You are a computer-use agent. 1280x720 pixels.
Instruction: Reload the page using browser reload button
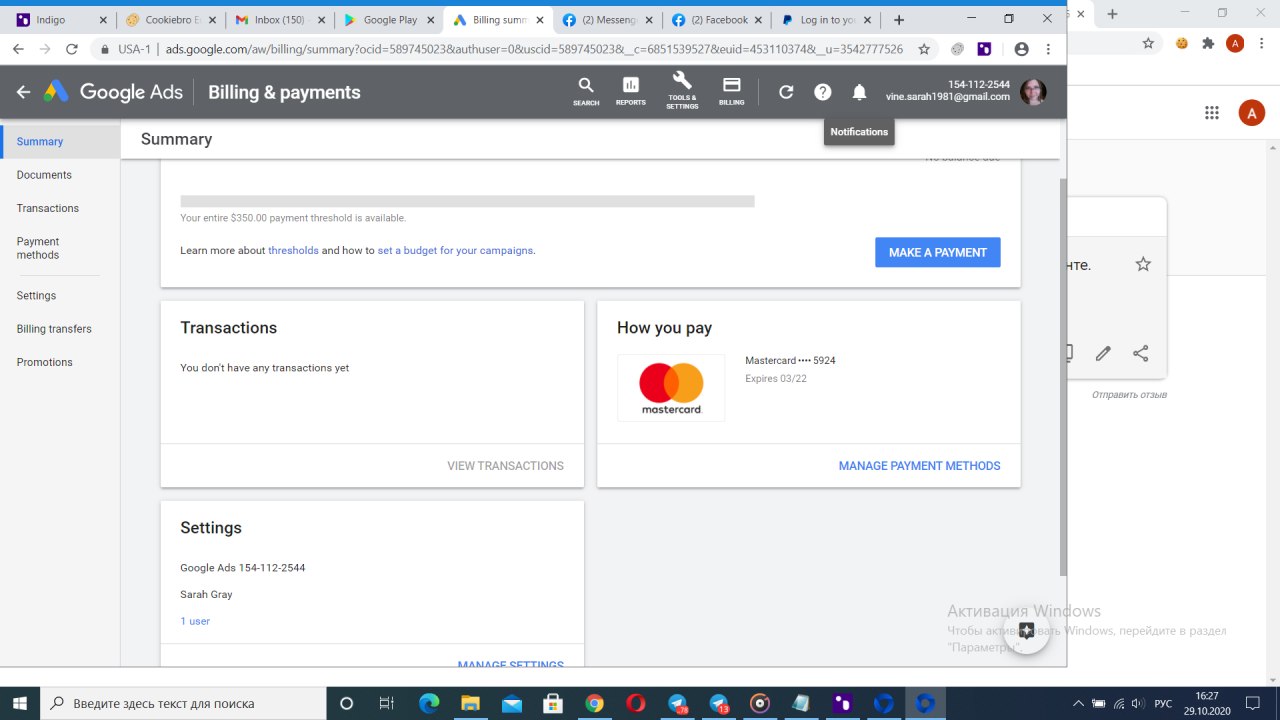(72, 49)
